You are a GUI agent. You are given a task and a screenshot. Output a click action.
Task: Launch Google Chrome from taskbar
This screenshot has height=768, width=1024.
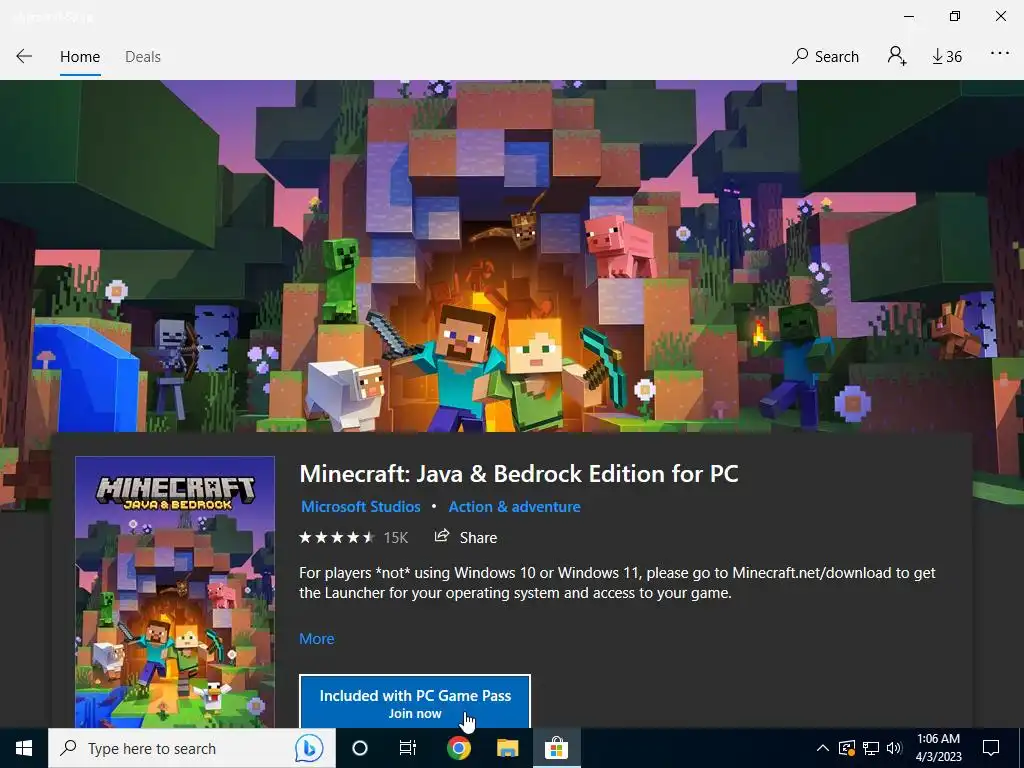tap(459, 748)
